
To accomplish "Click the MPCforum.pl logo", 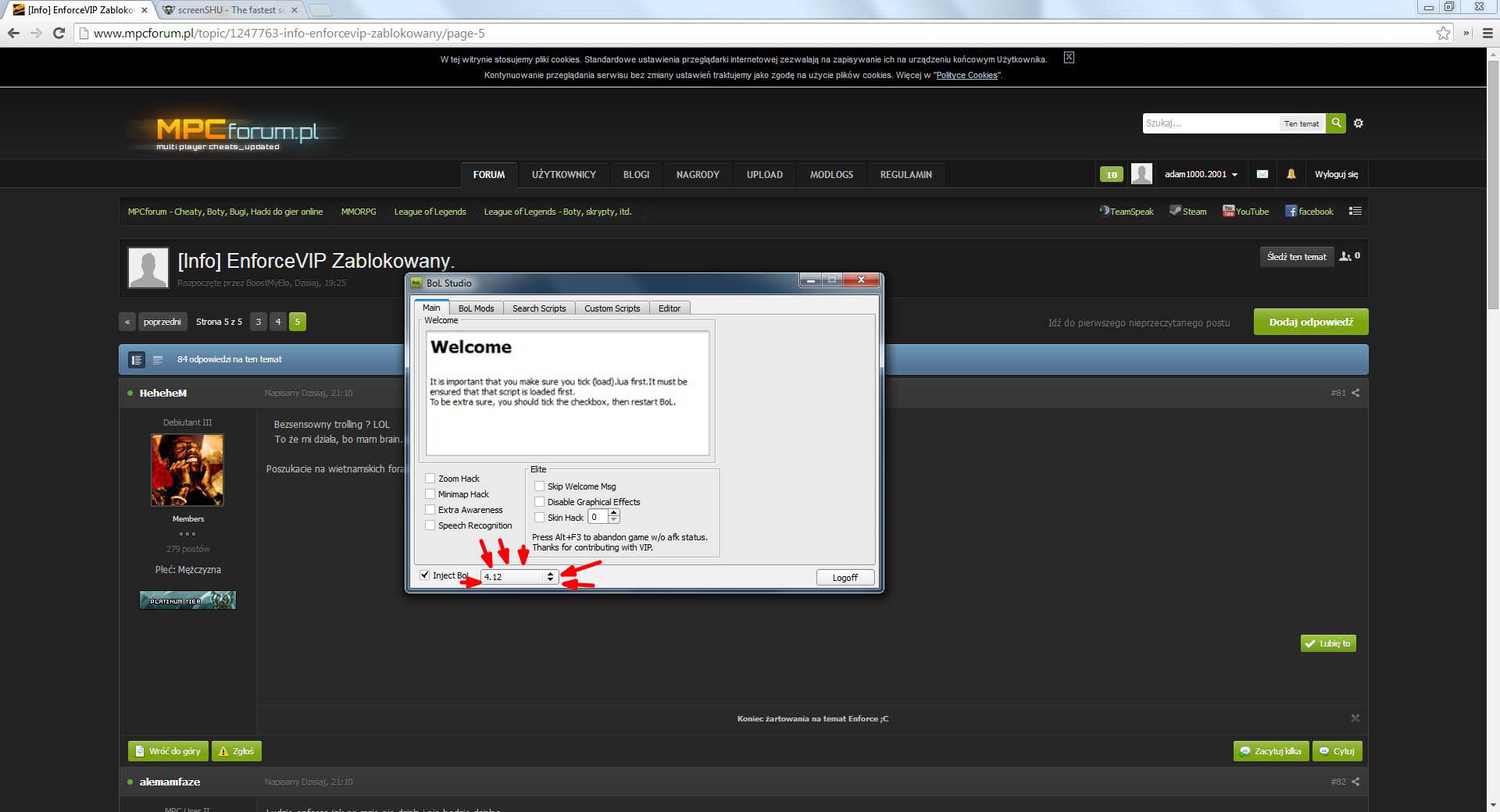I will point(237,132).
